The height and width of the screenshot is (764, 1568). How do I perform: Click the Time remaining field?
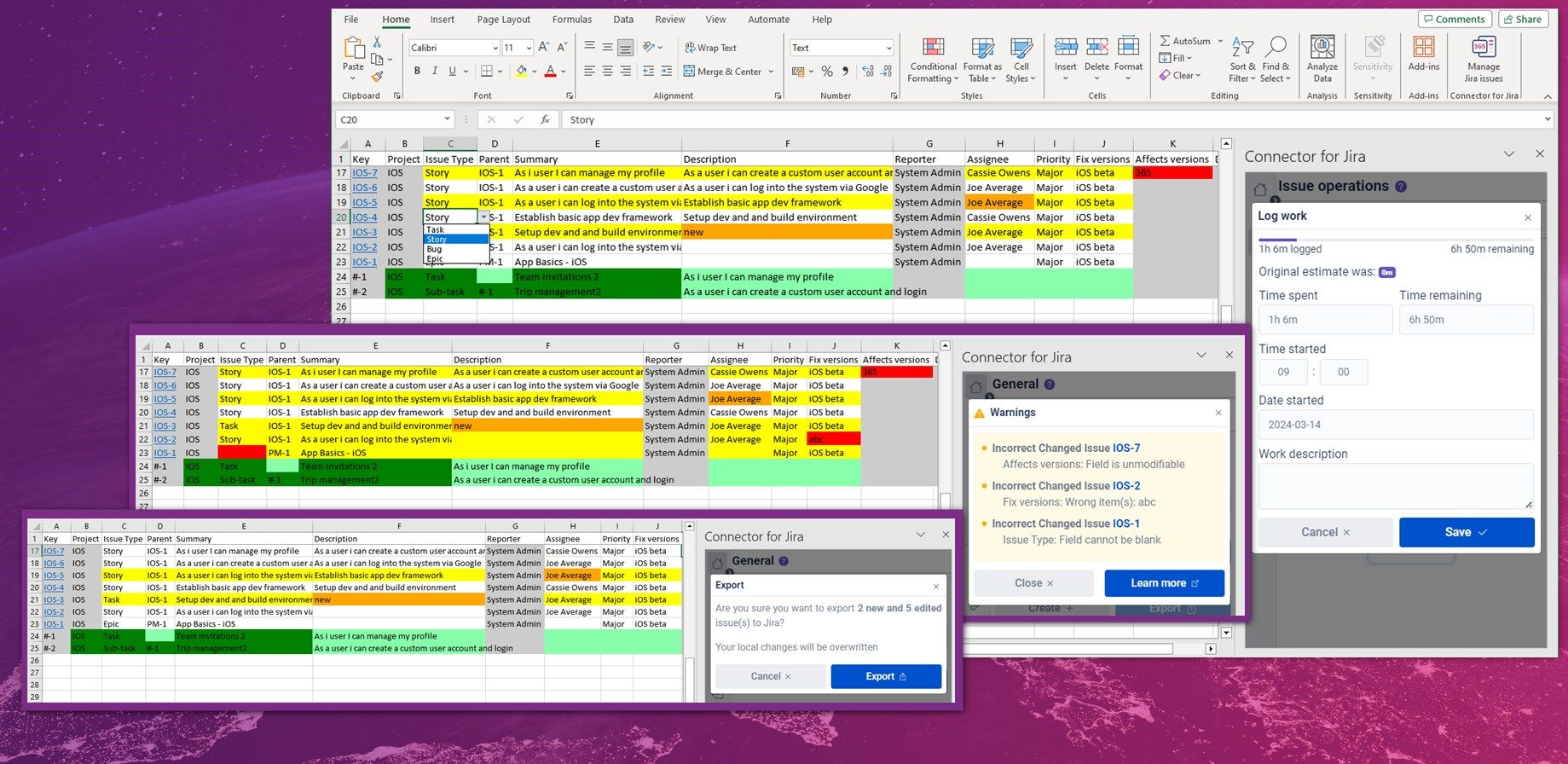pos(1467,320)
